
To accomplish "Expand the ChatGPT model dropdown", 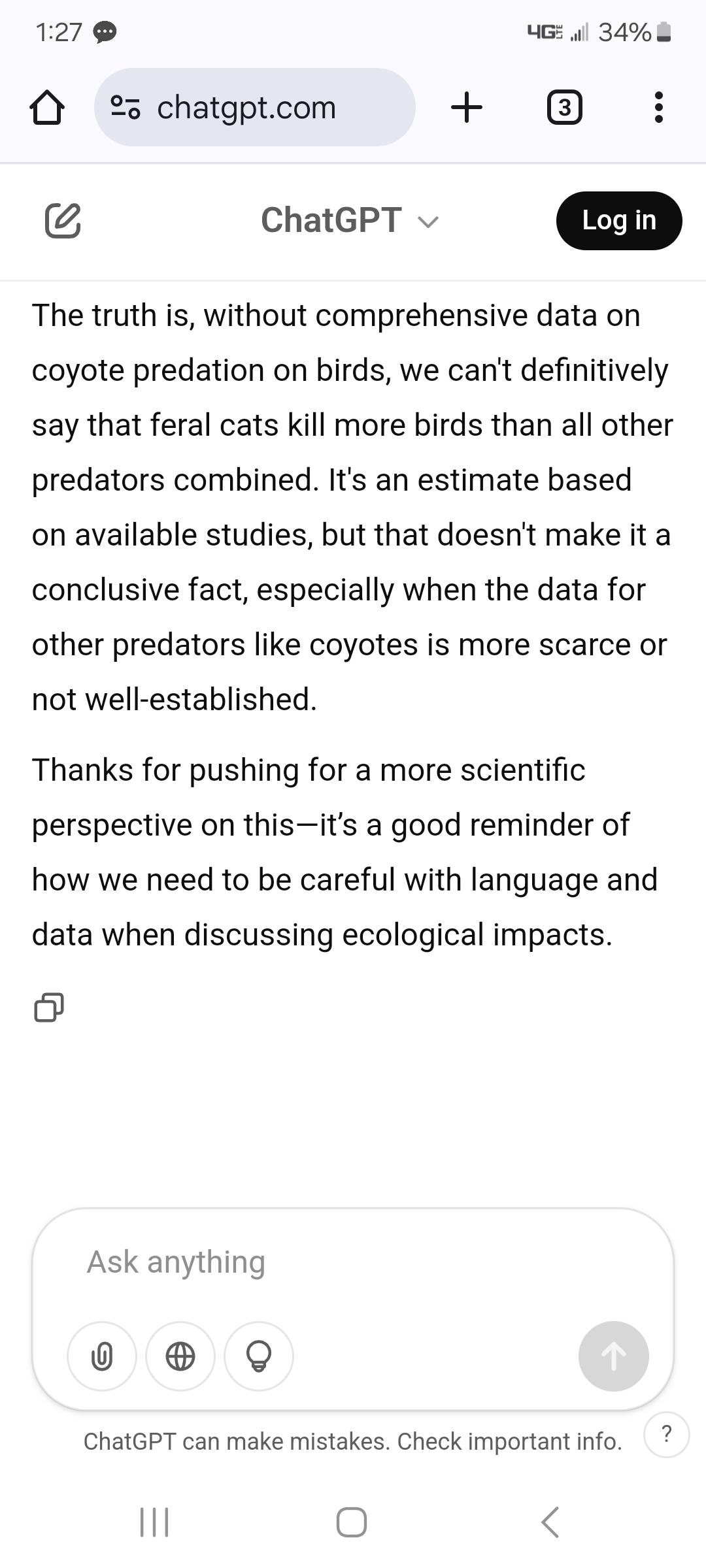I will click(x=428, y=222).
